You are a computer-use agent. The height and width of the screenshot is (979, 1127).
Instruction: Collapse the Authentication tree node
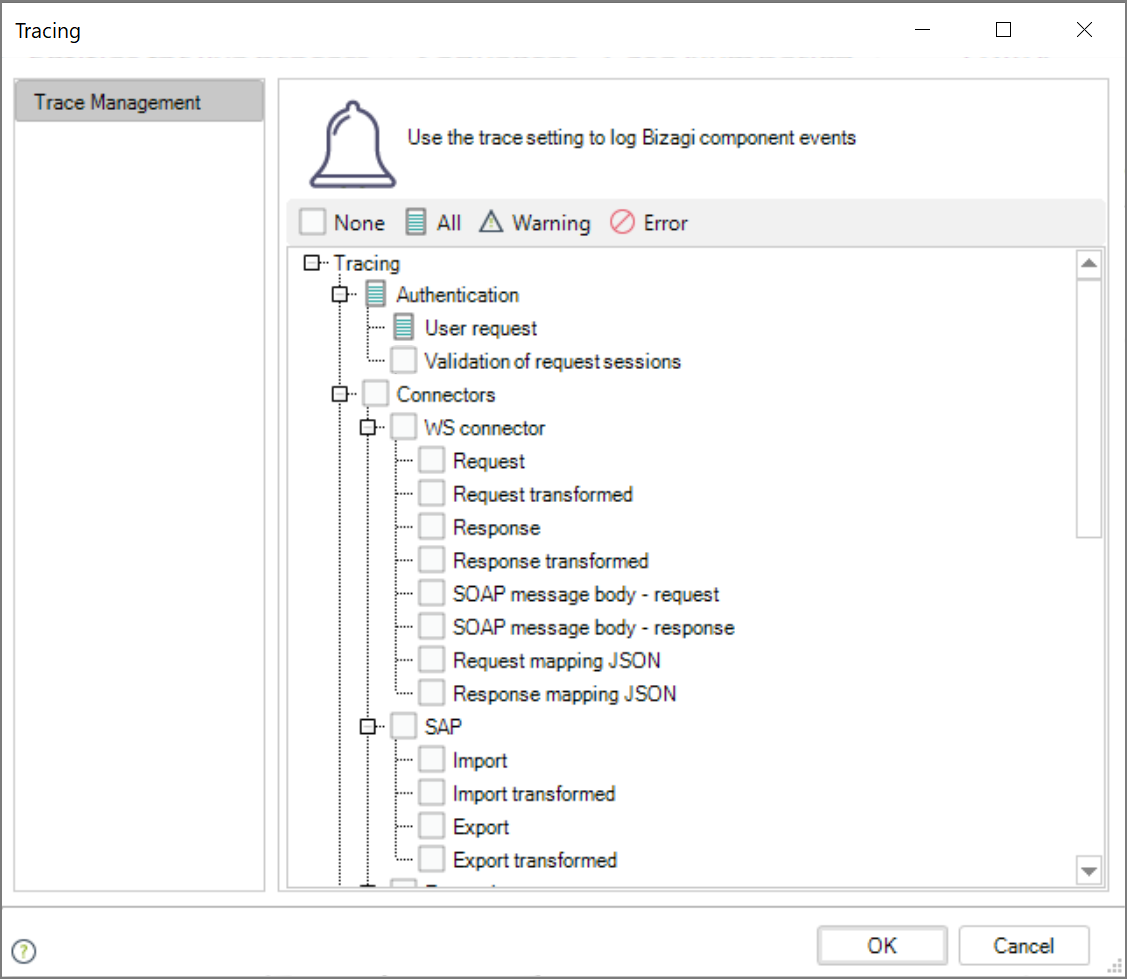(339, 294)
